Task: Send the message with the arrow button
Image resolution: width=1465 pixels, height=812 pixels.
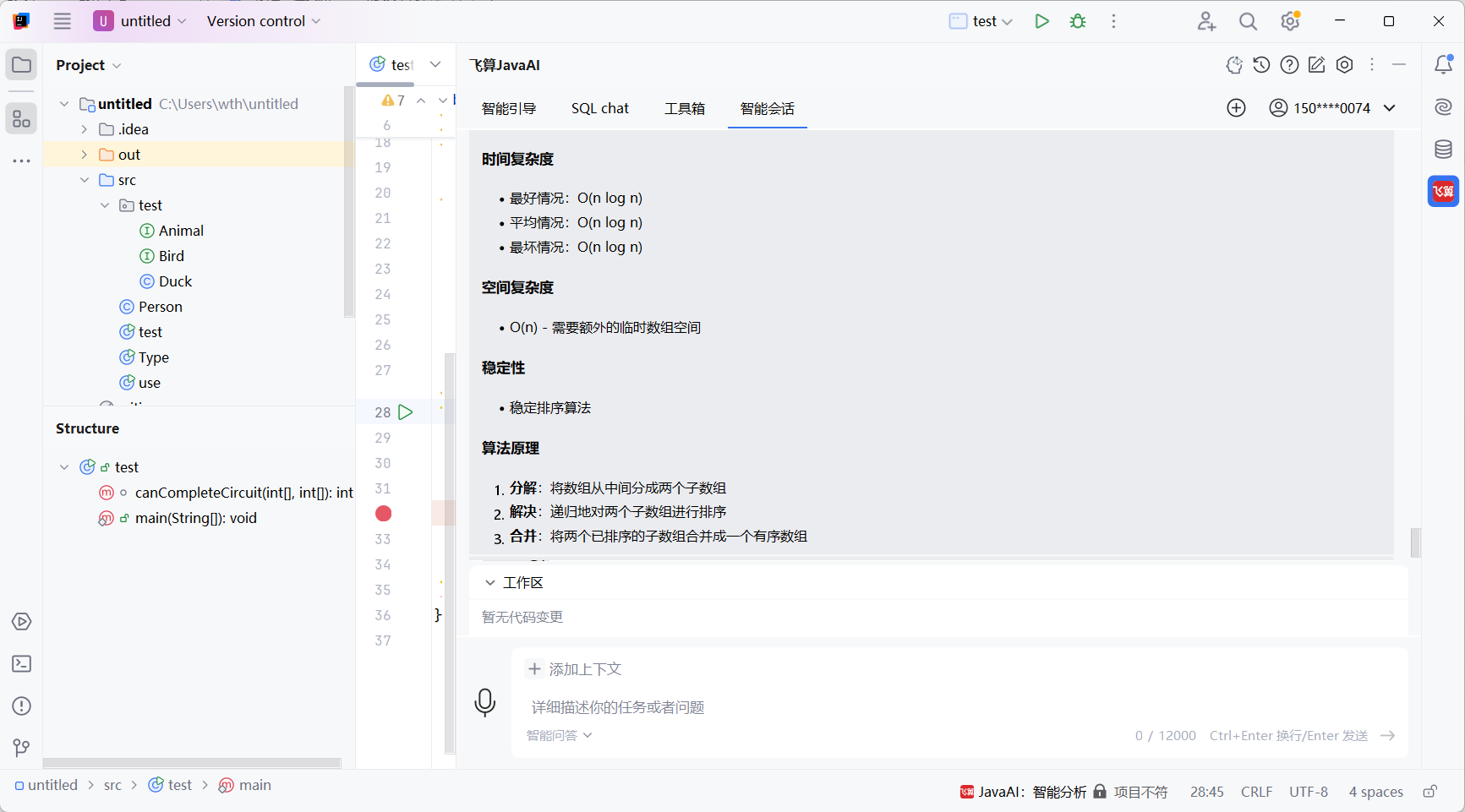Action: 1389,735
